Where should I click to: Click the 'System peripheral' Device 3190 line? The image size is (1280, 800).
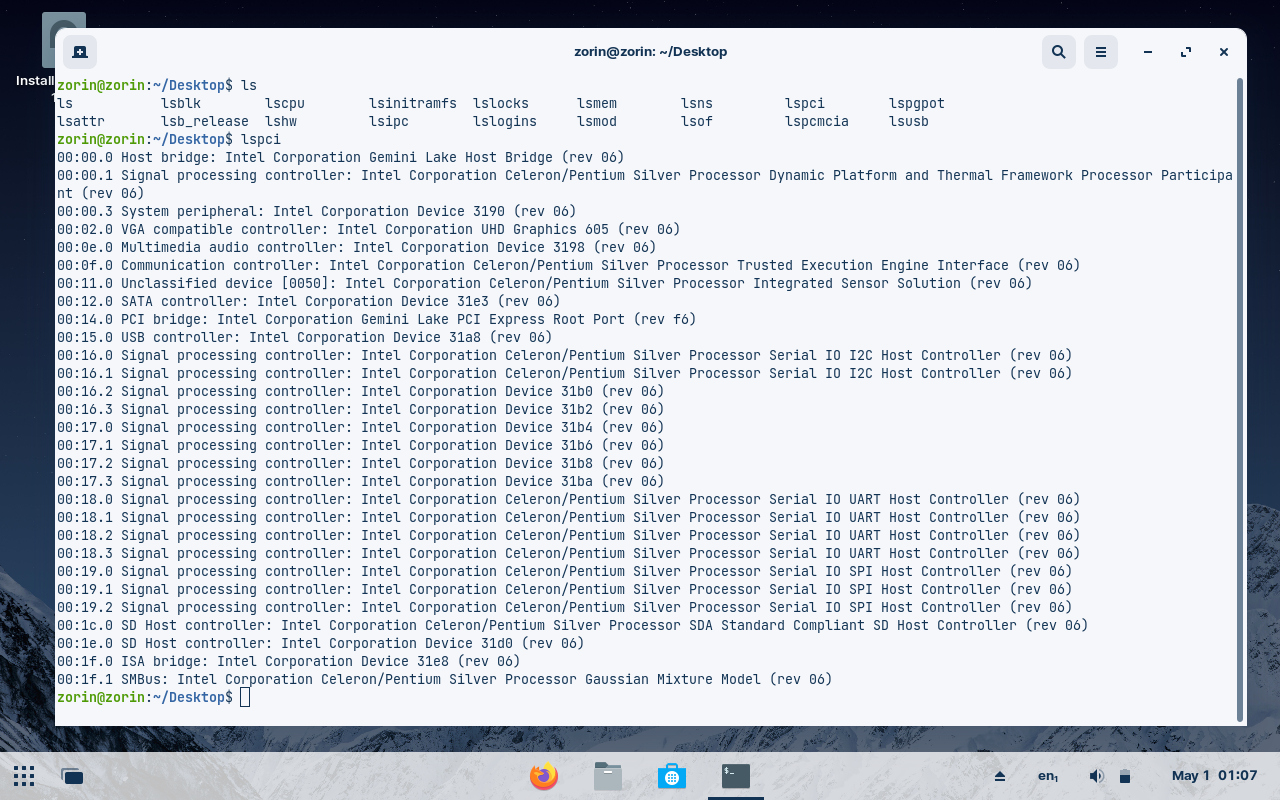coord(317,211)
